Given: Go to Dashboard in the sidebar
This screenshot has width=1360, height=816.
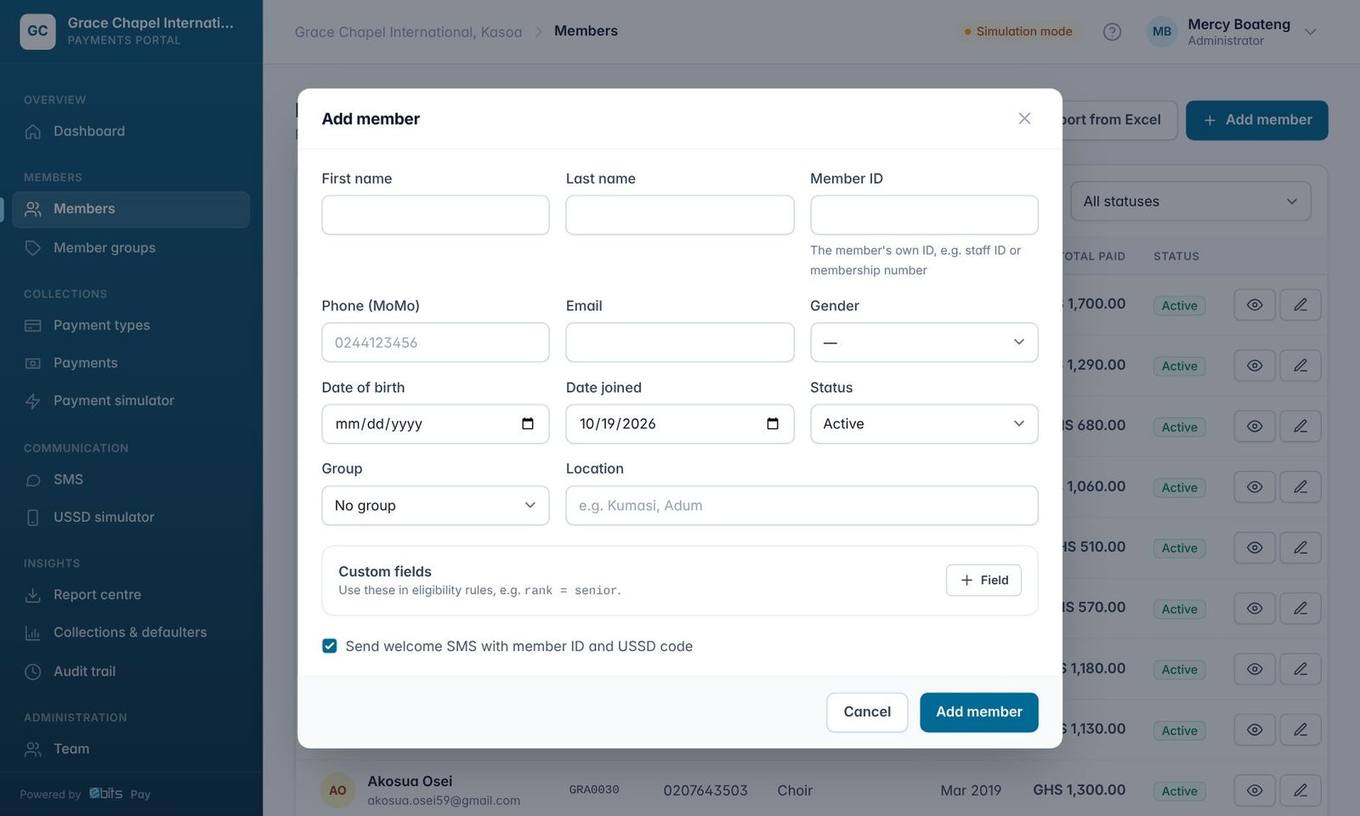Looking at the screenshot, I should click(x=131, y=131).
